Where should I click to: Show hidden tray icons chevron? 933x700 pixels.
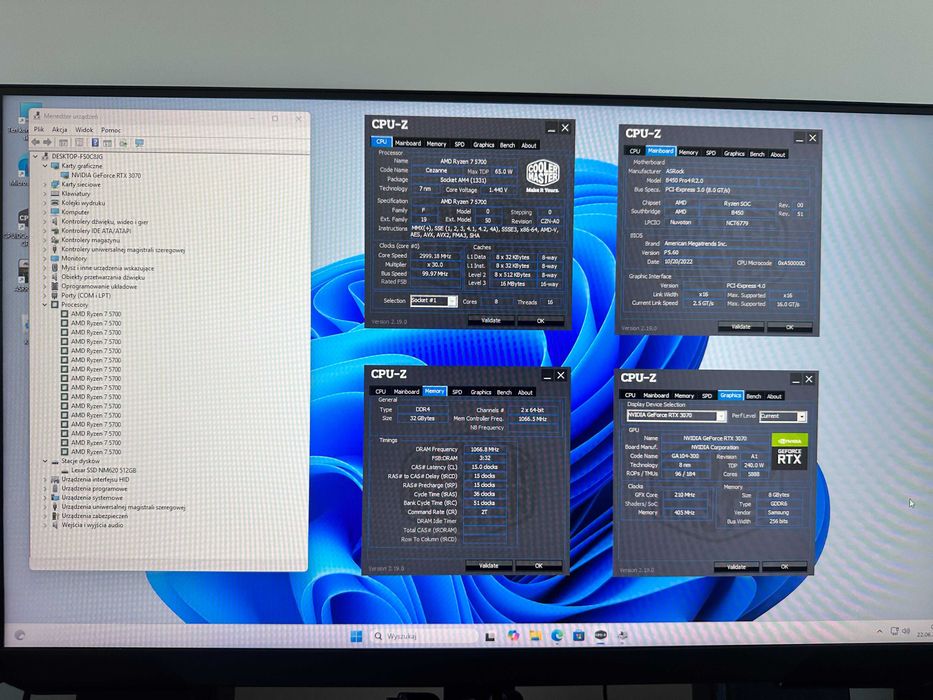point(879,632)
